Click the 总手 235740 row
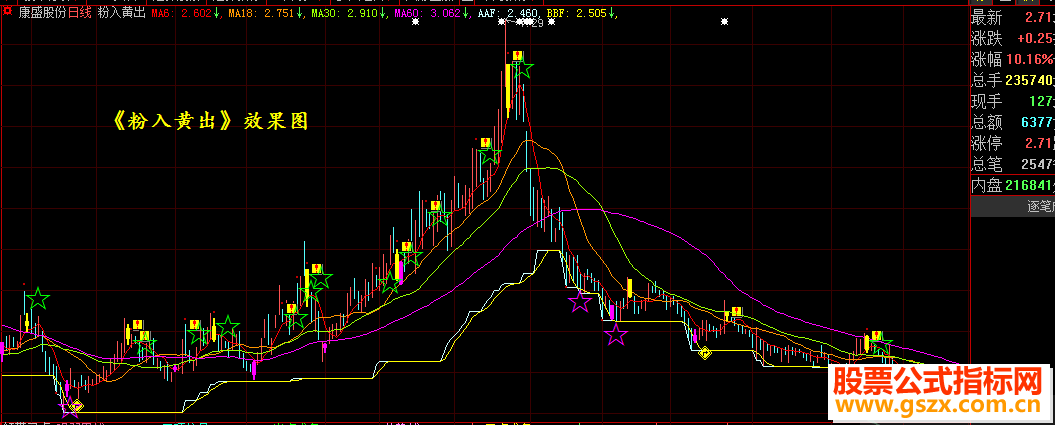Viewport: 1055px width, 425px height. [1013, 81]
